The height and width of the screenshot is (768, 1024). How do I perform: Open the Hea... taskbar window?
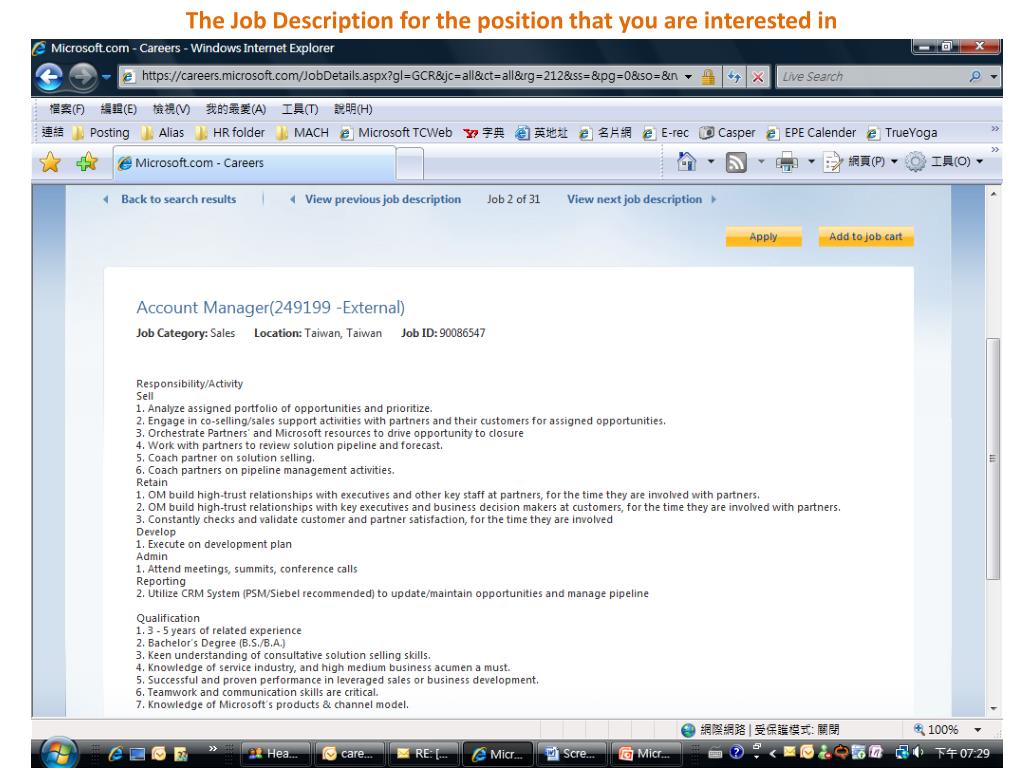point(274,754)
